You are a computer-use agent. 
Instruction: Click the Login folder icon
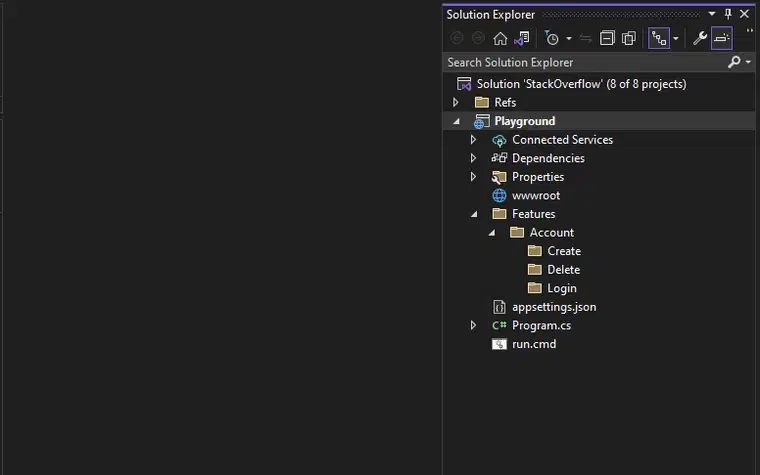[x=535, y=288]
